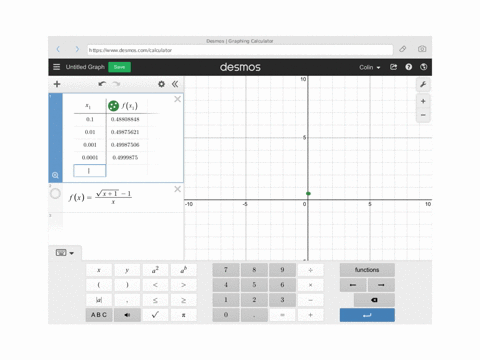The height and width of the screenshot is (360, 480).
Task: Click the green Save button
Action: click(119, 67)
